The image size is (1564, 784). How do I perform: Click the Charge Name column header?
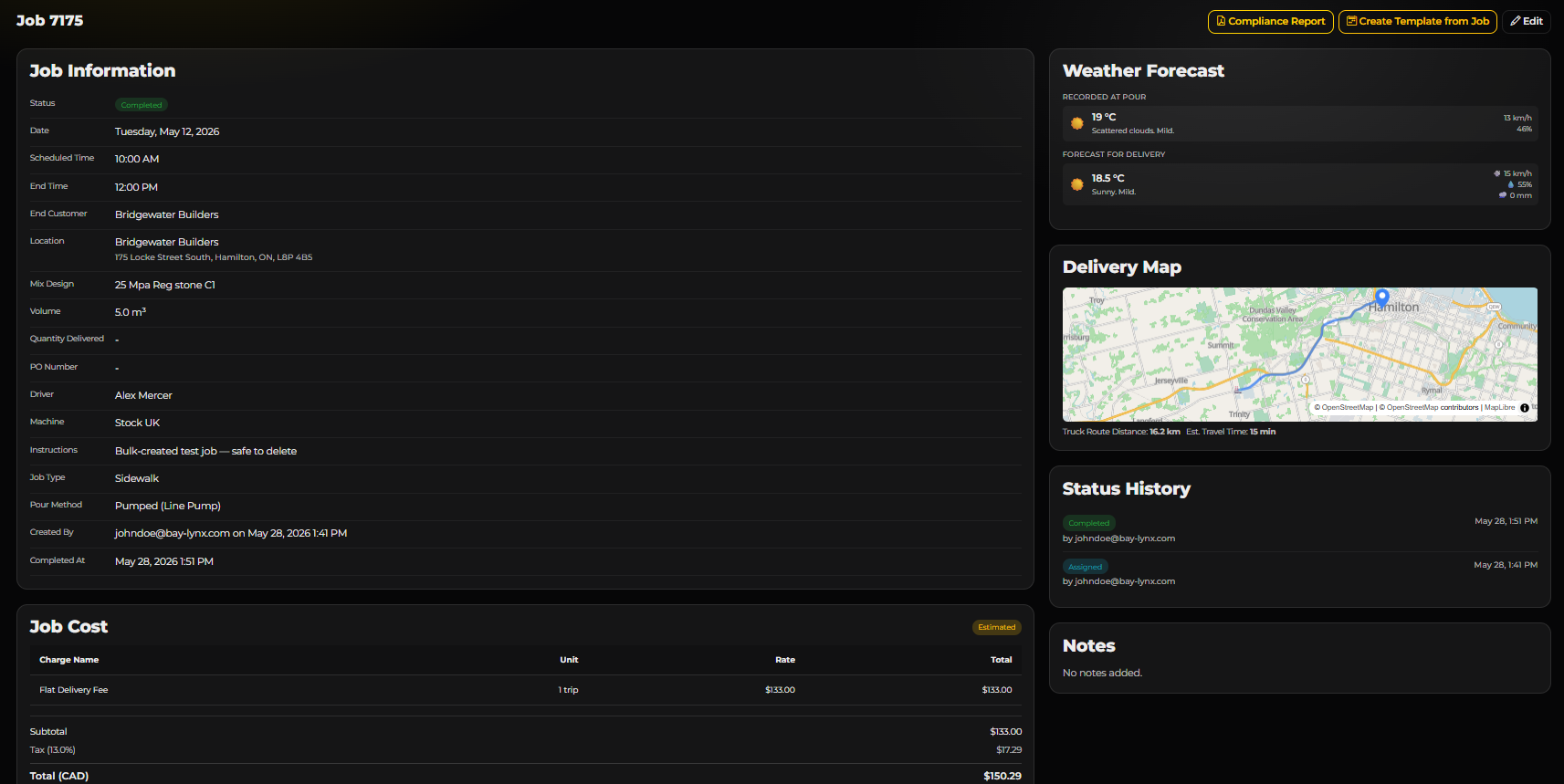pos(69,660)
